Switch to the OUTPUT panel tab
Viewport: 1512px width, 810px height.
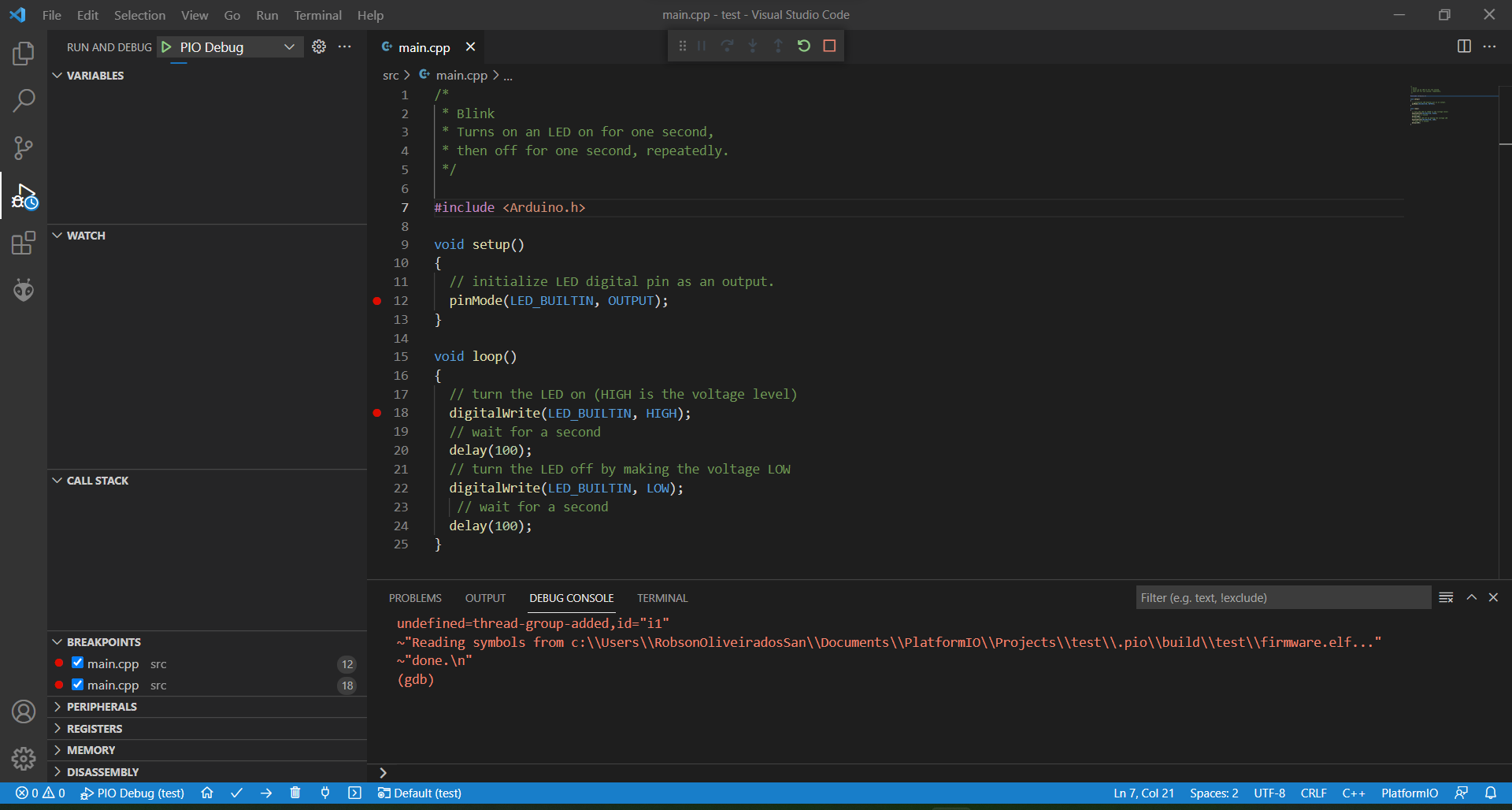point(485,598)
